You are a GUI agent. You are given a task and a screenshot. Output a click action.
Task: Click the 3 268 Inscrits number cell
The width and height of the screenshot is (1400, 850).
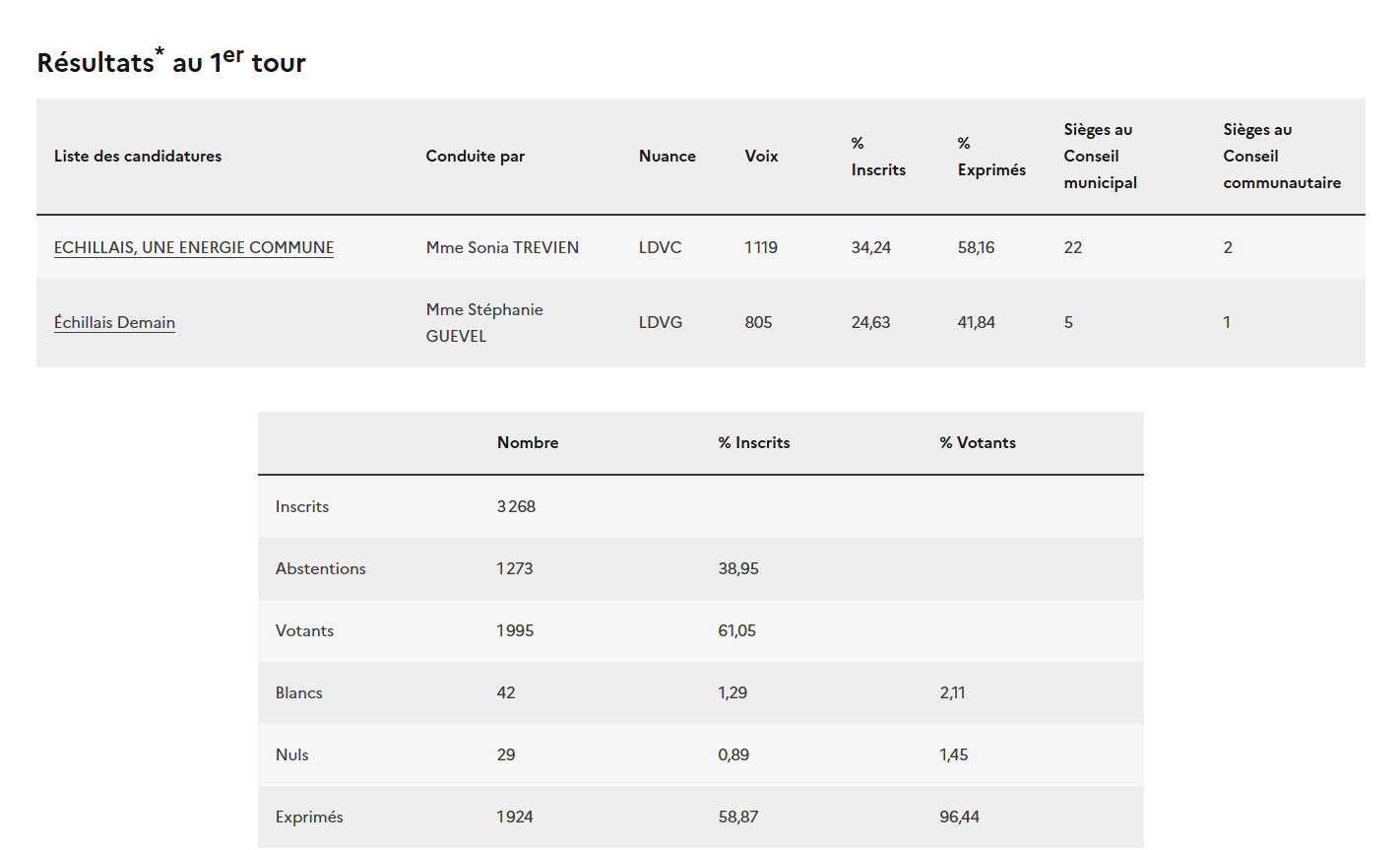tap(516, 506)
